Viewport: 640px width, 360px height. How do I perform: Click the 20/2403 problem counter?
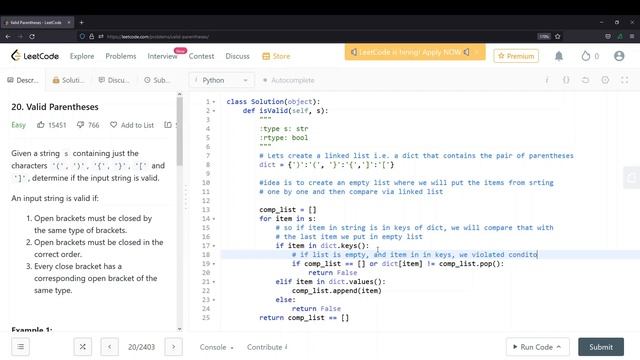[x=141, y=347]
